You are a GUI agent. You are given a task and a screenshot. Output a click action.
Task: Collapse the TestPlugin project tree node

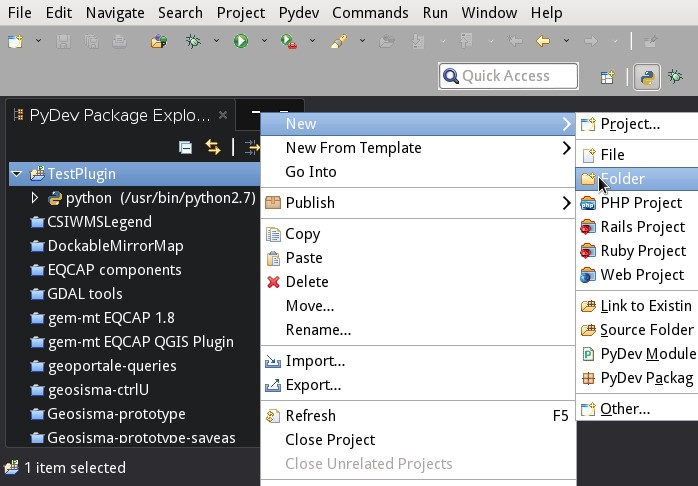(17, 174)
